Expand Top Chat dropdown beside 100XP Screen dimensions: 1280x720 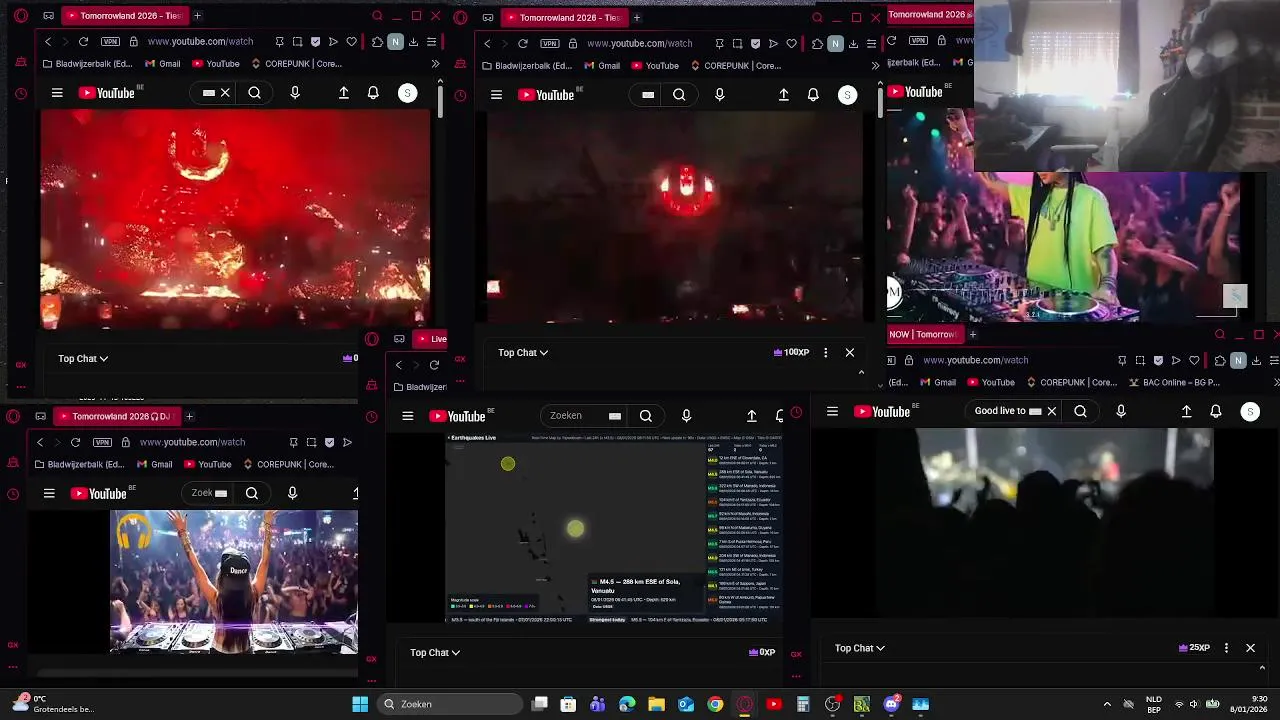(523, 353)
